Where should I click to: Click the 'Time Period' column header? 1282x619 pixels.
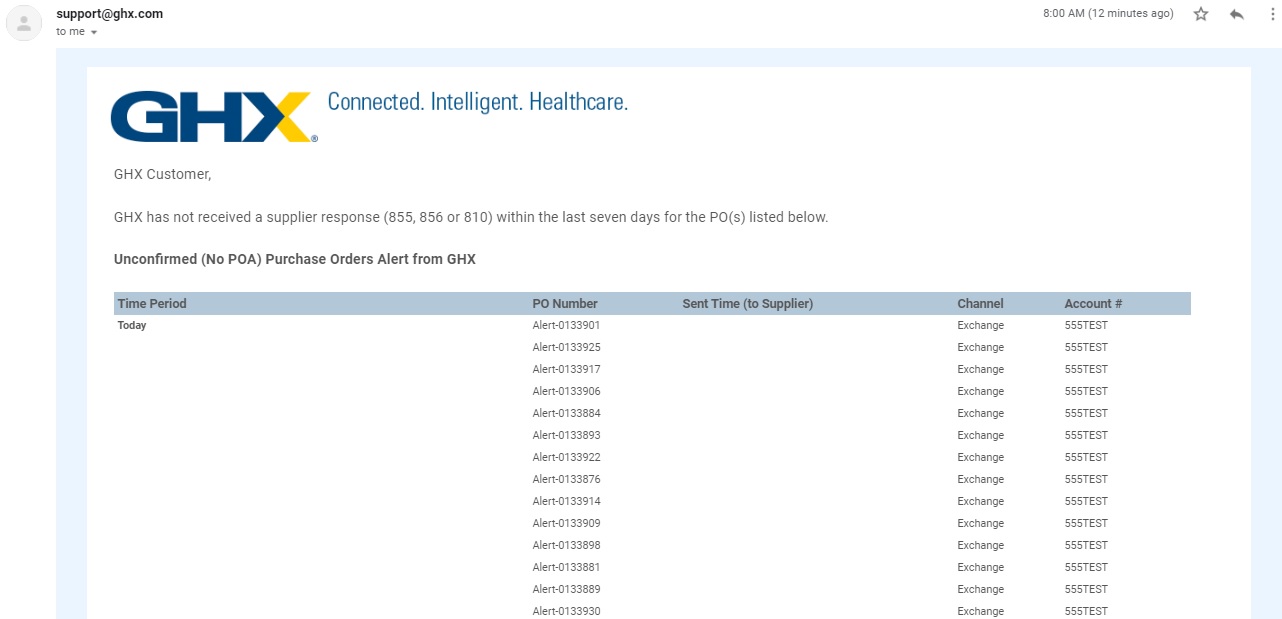pyautogui.click(x=152, y=304)
